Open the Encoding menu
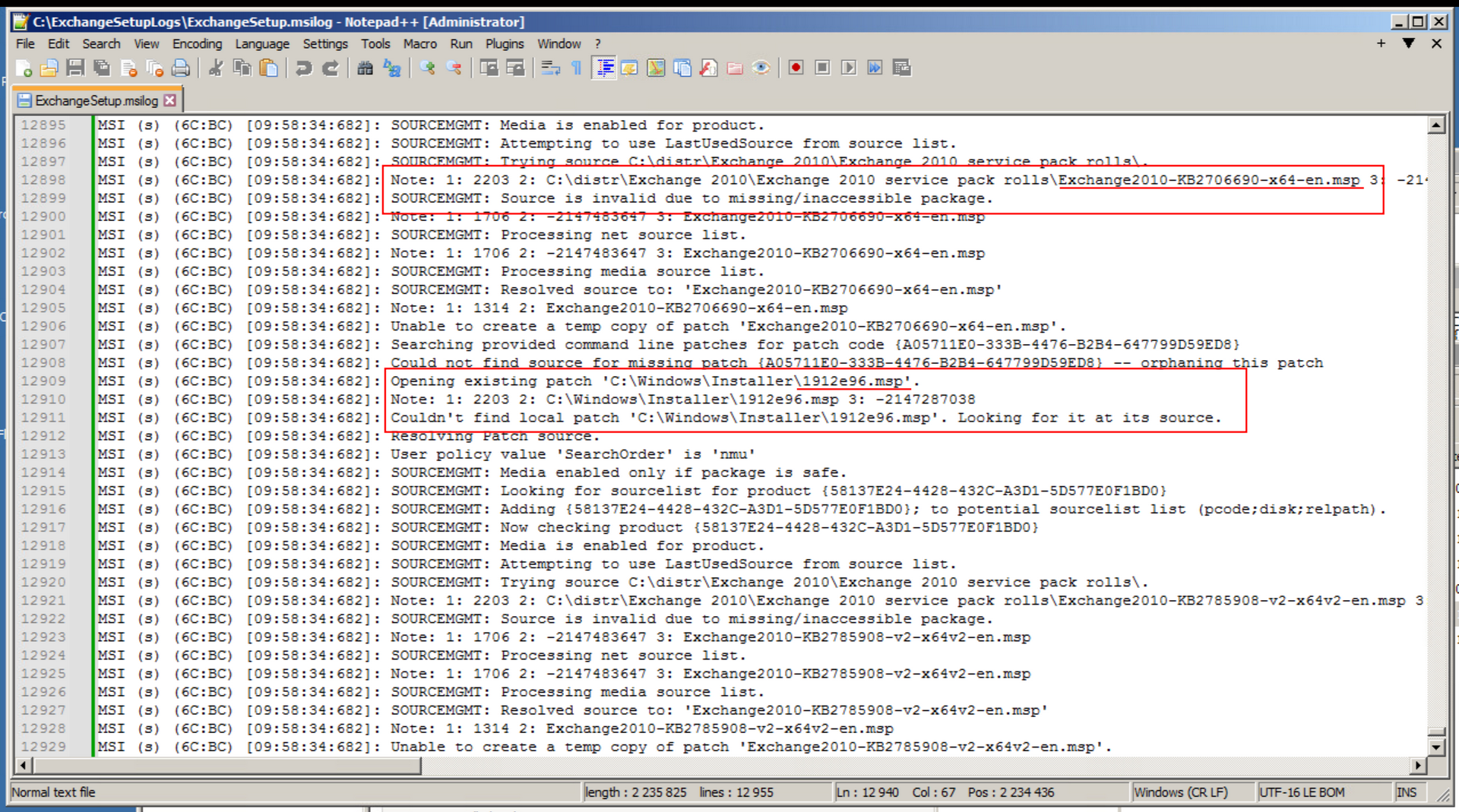Screen dimensions: 1459x812 coord(197,44)
